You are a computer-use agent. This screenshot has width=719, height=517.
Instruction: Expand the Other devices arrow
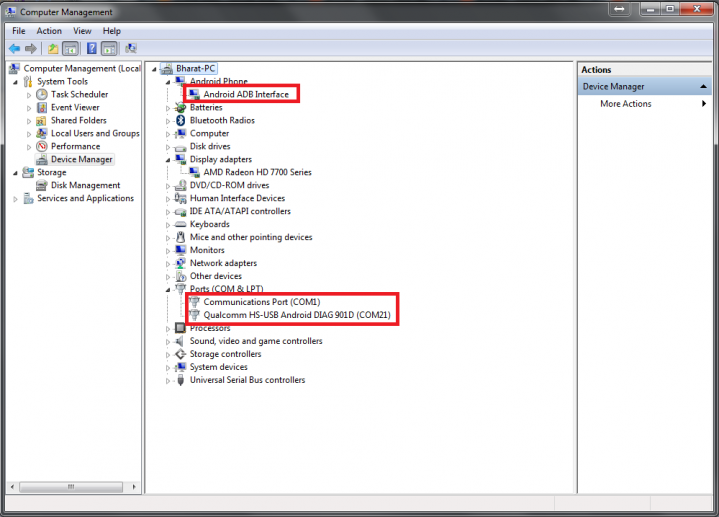pos(168,277)
